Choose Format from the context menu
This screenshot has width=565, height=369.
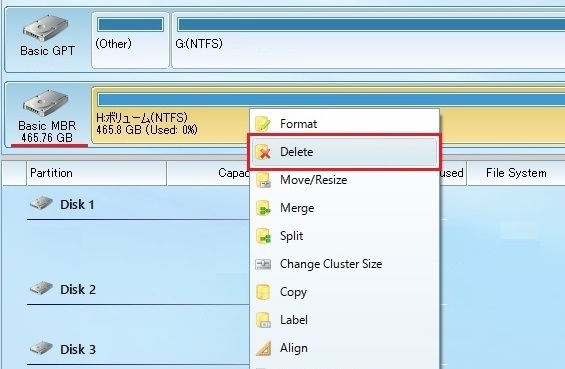[344, 124]
